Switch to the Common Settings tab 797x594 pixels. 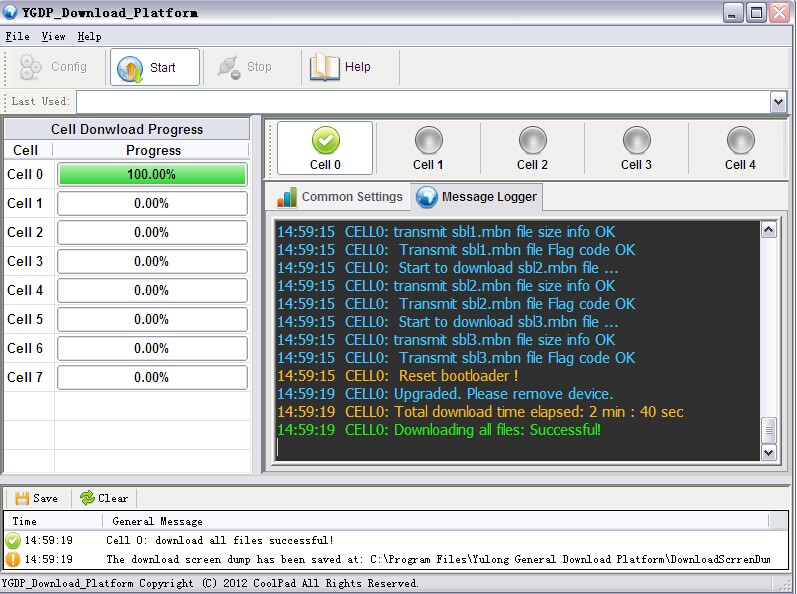pyautogui.click(x=340, y=197)
